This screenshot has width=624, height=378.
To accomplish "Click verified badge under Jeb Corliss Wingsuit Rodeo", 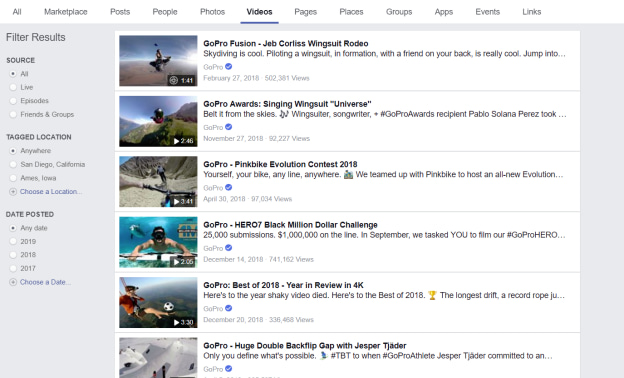I will 228,66.
